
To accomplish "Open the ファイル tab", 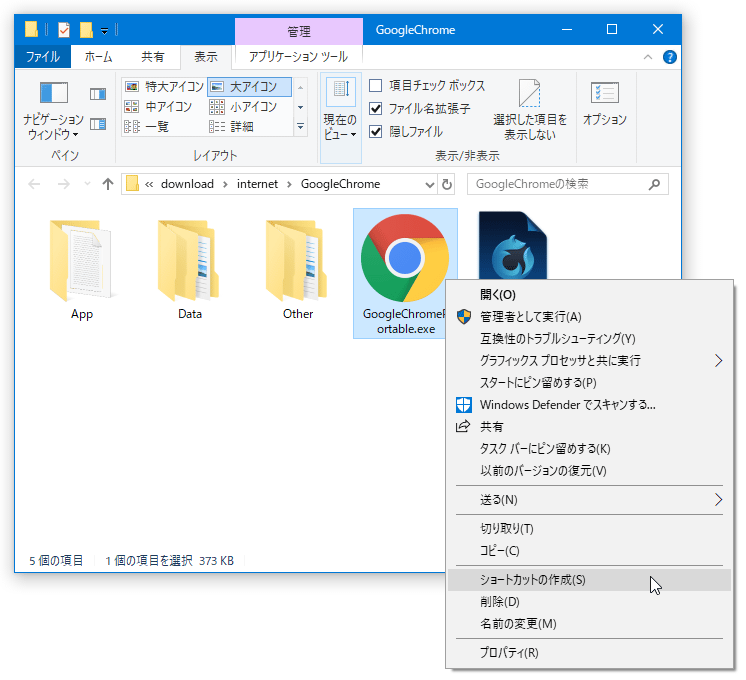I will tap(42, 57).
